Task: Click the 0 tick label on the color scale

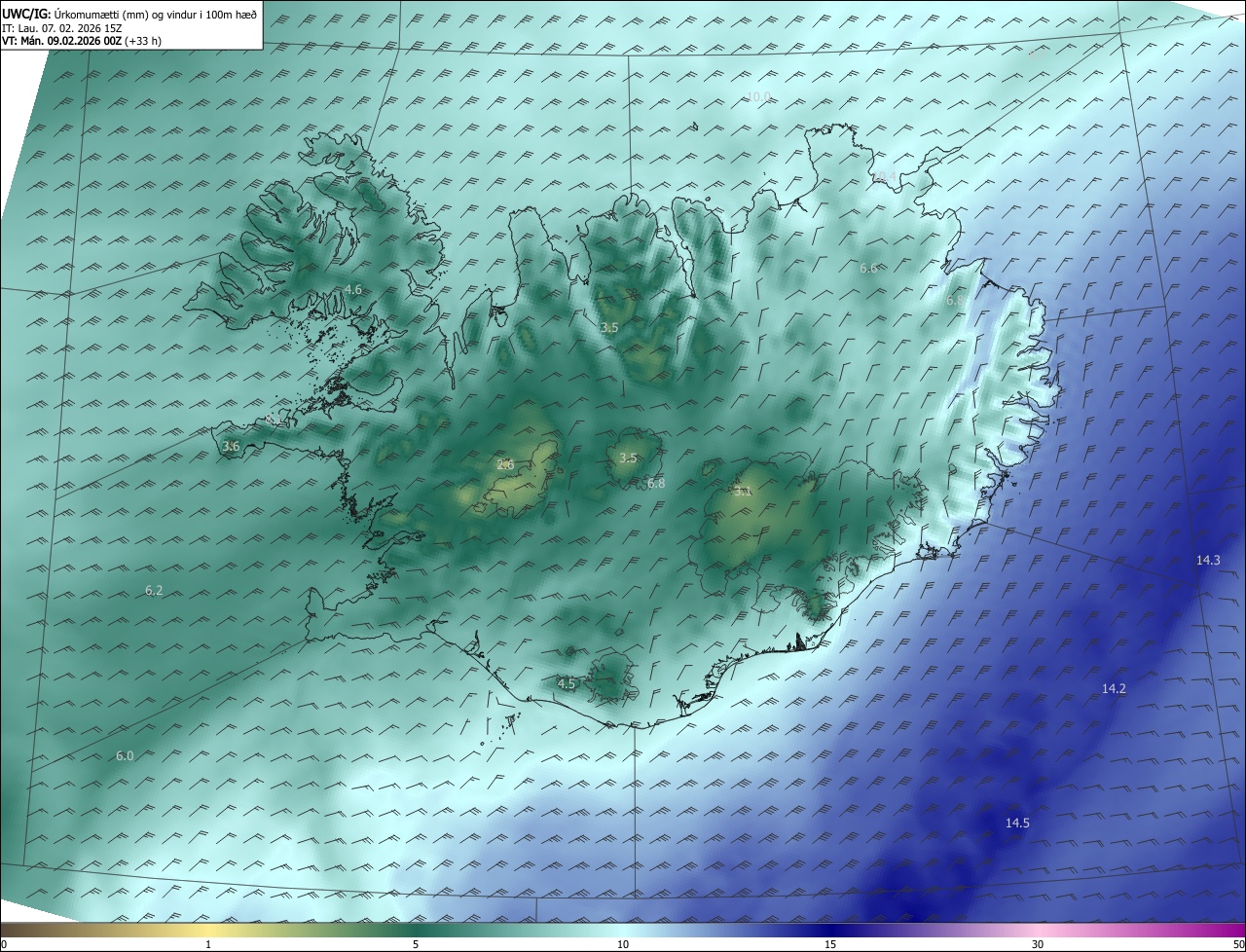Action: [x=4, y=944]
